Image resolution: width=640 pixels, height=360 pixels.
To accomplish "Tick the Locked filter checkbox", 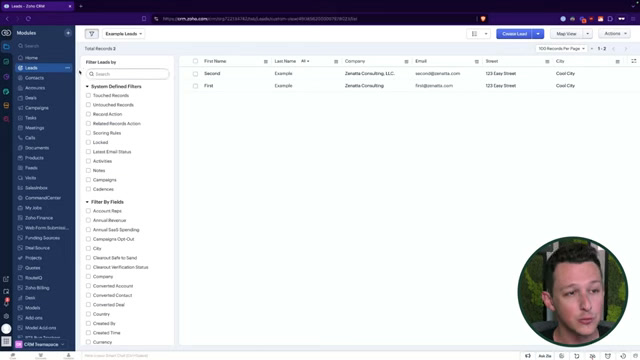I will pos(88,142).
